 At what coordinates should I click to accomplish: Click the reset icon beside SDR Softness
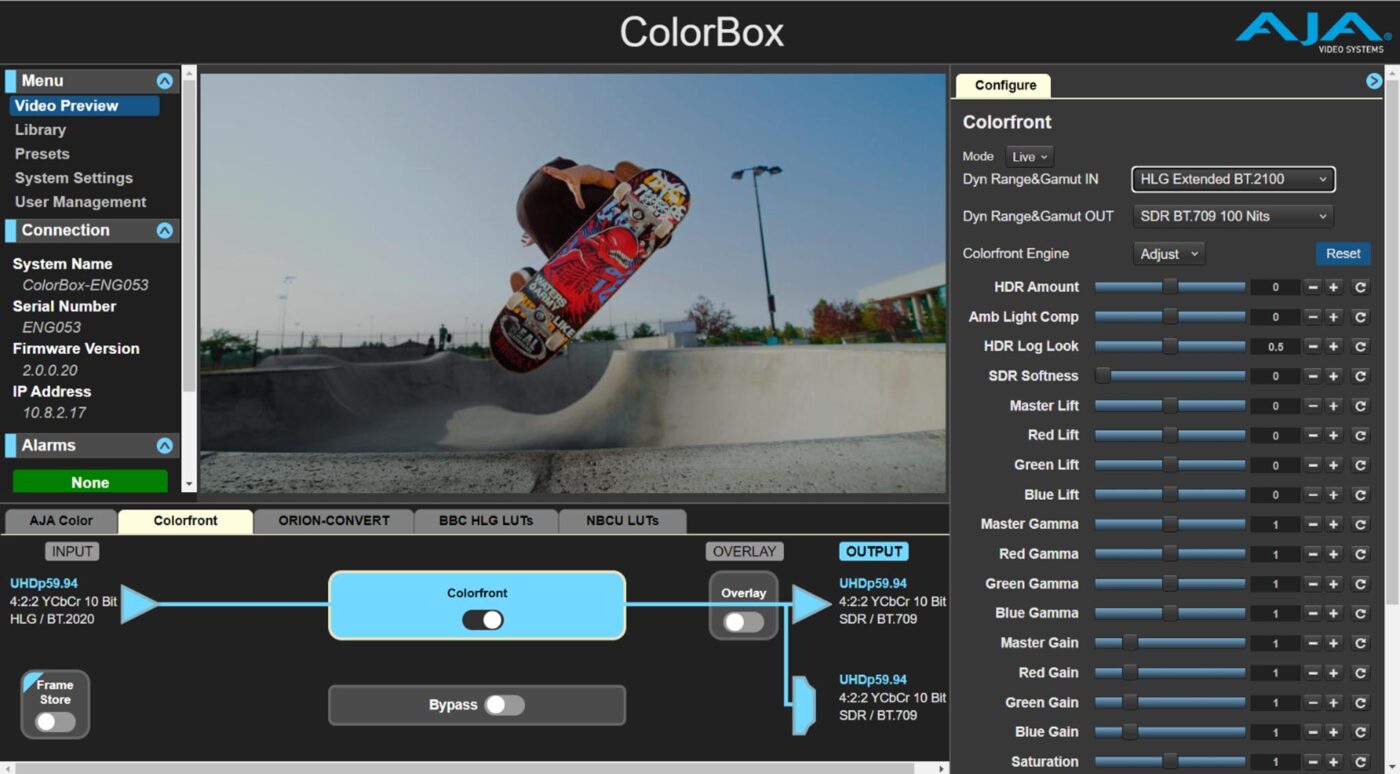click(x=1361, y=376)
